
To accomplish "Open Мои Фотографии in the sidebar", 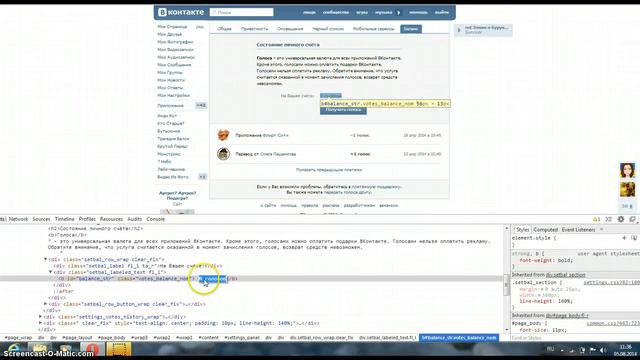I will 176,42.
